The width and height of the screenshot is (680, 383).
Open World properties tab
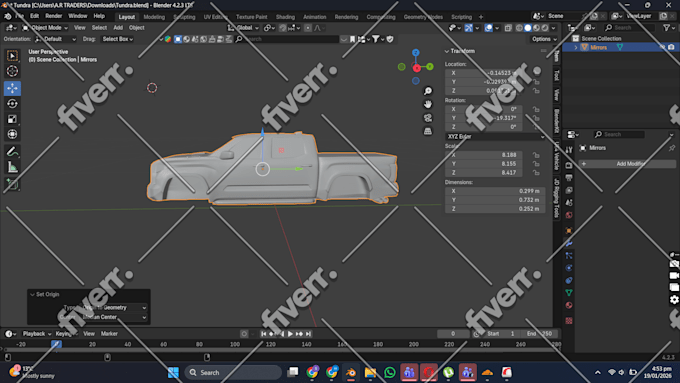pos(569,215)
